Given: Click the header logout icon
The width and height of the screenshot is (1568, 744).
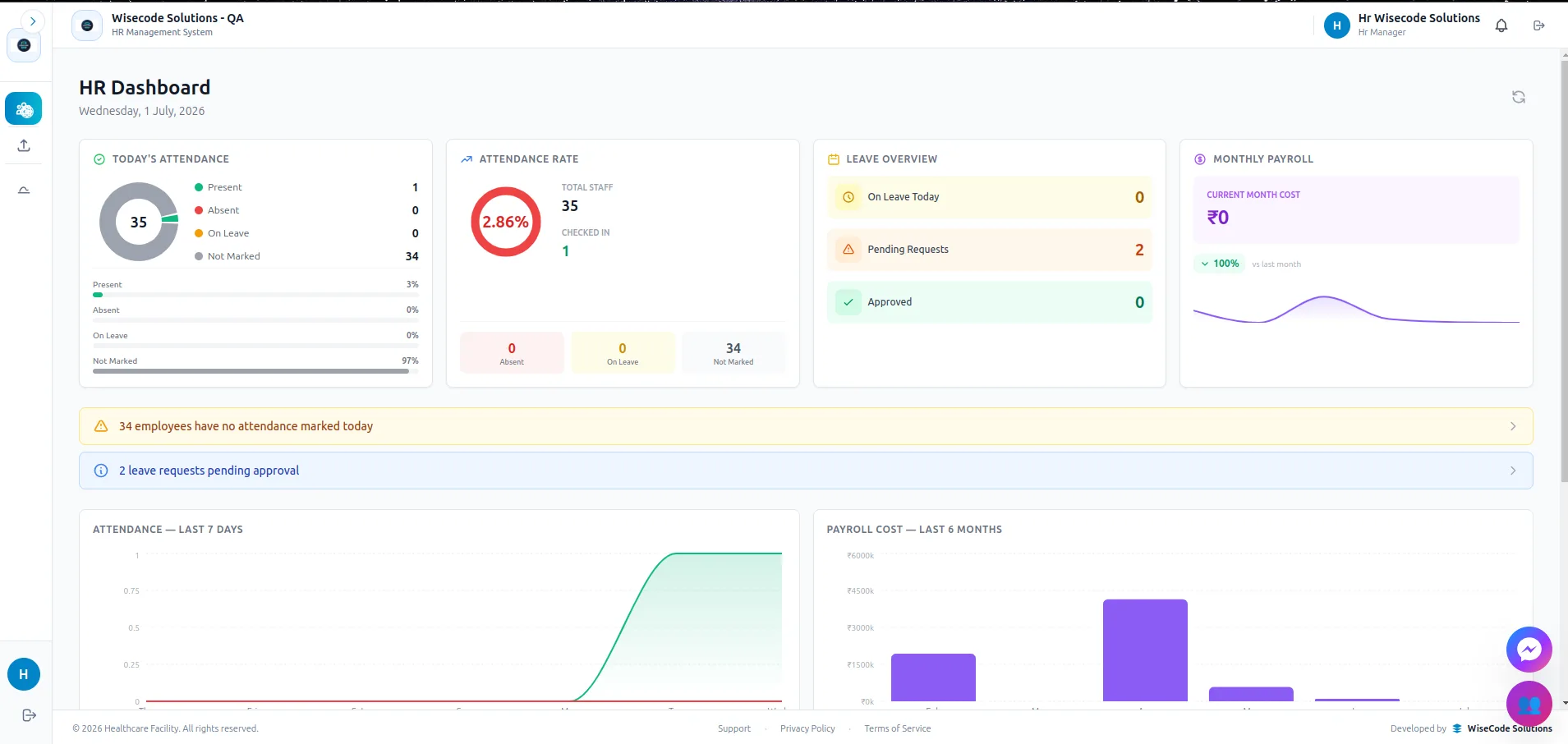Looking at the screenshot, I should (1539, 25).
